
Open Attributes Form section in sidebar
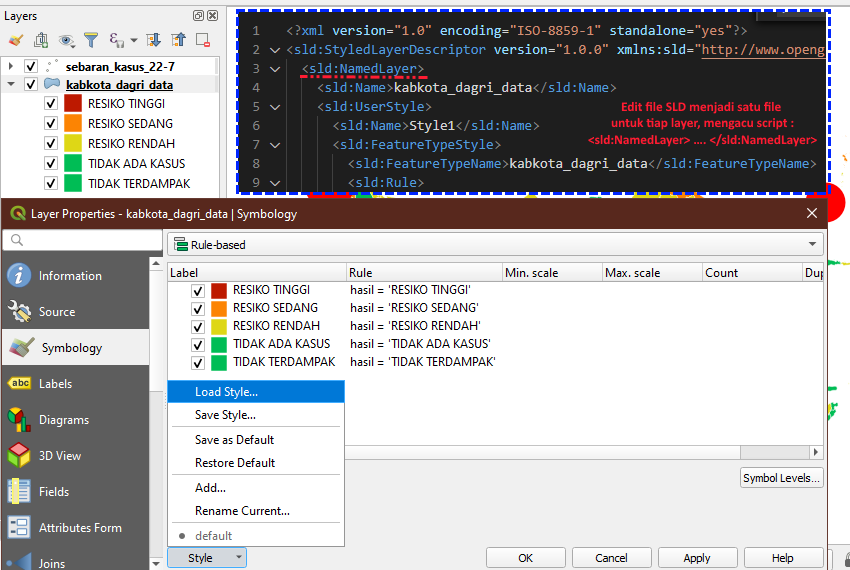pyautogui.click(x=75, y=528)
